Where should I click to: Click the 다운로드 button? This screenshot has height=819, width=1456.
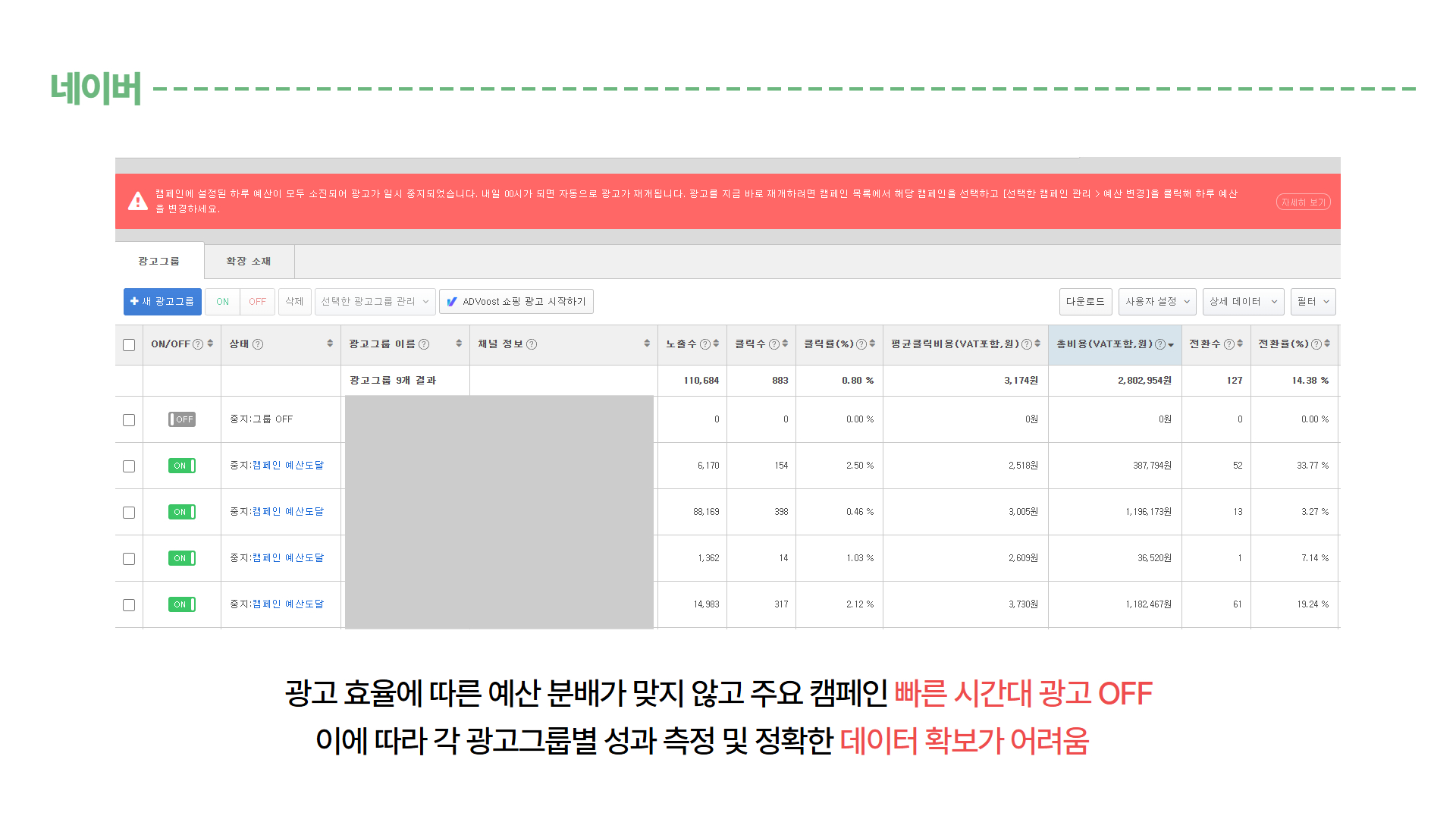click(1085, 302)
